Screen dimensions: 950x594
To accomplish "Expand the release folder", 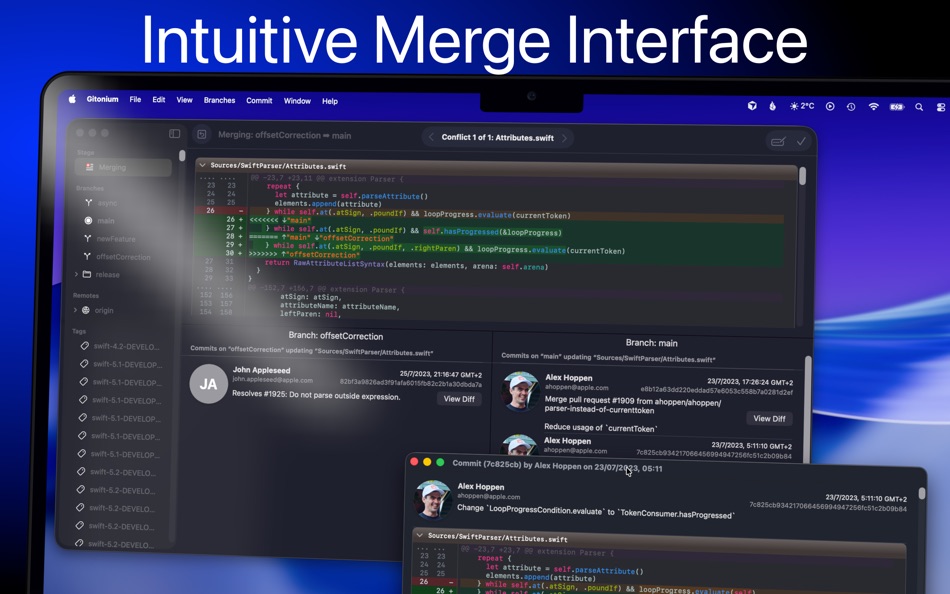I will (x=76, y=275).
